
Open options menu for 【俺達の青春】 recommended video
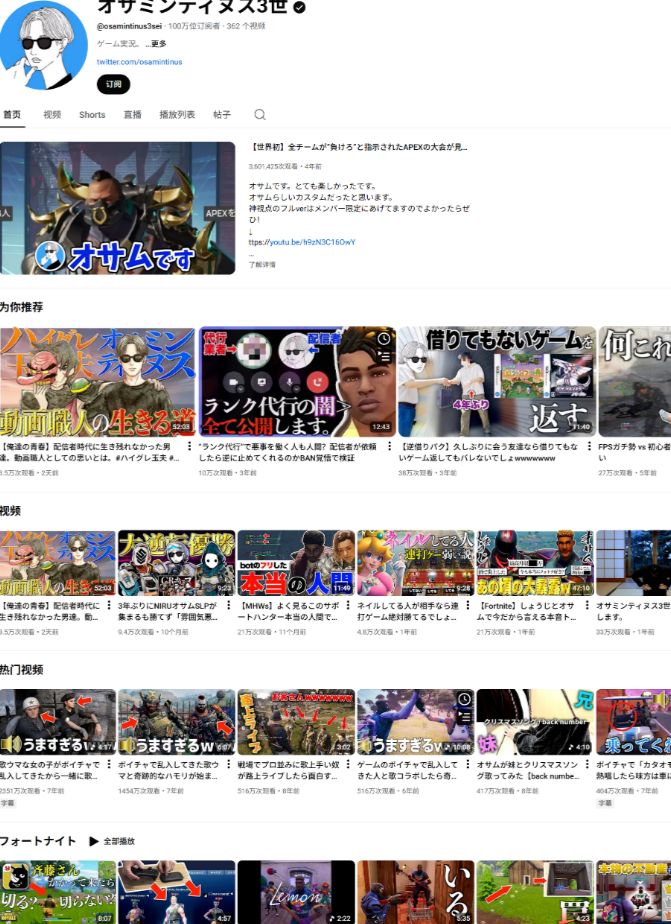point(189,447)
